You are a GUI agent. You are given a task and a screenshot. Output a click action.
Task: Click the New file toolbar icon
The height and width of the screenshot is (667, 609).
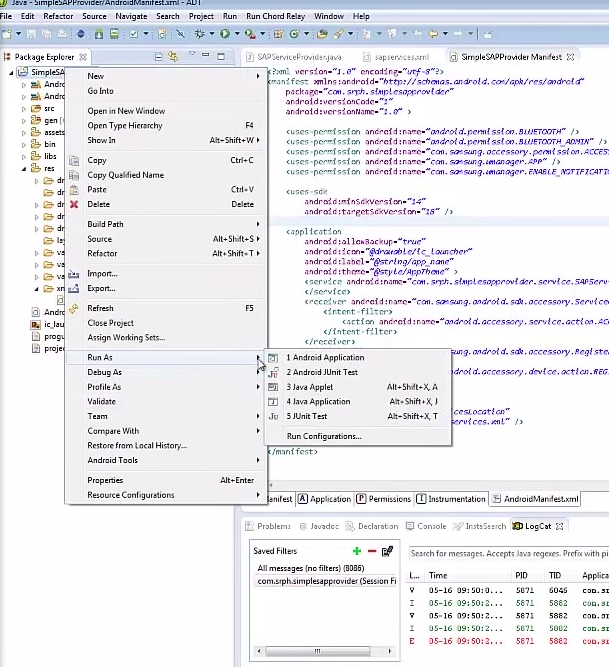coord(6,34)
